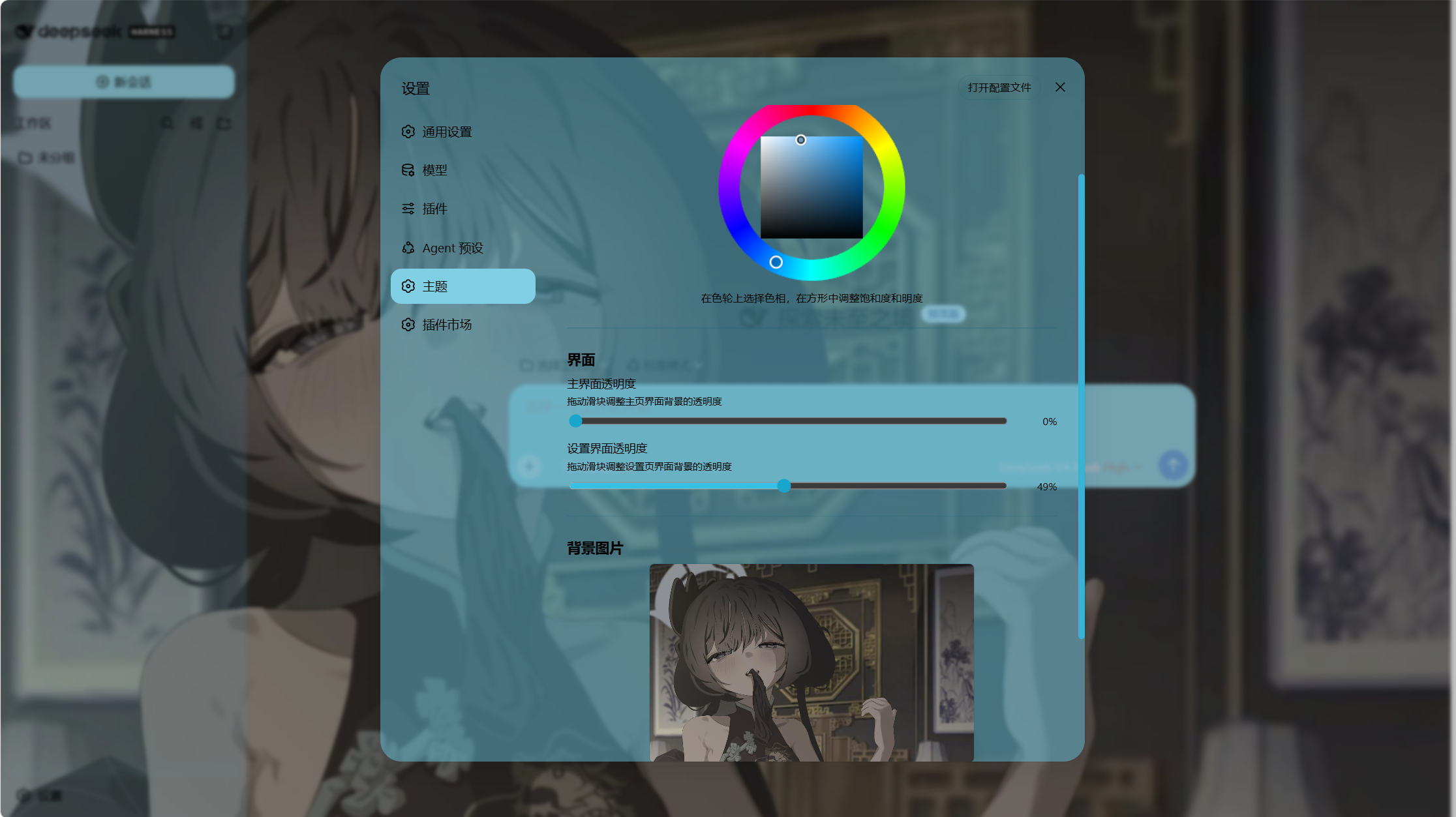Click the blurred 新会话 button in main window
Viewport: 1456px width, 817px height.
[124, 82]
